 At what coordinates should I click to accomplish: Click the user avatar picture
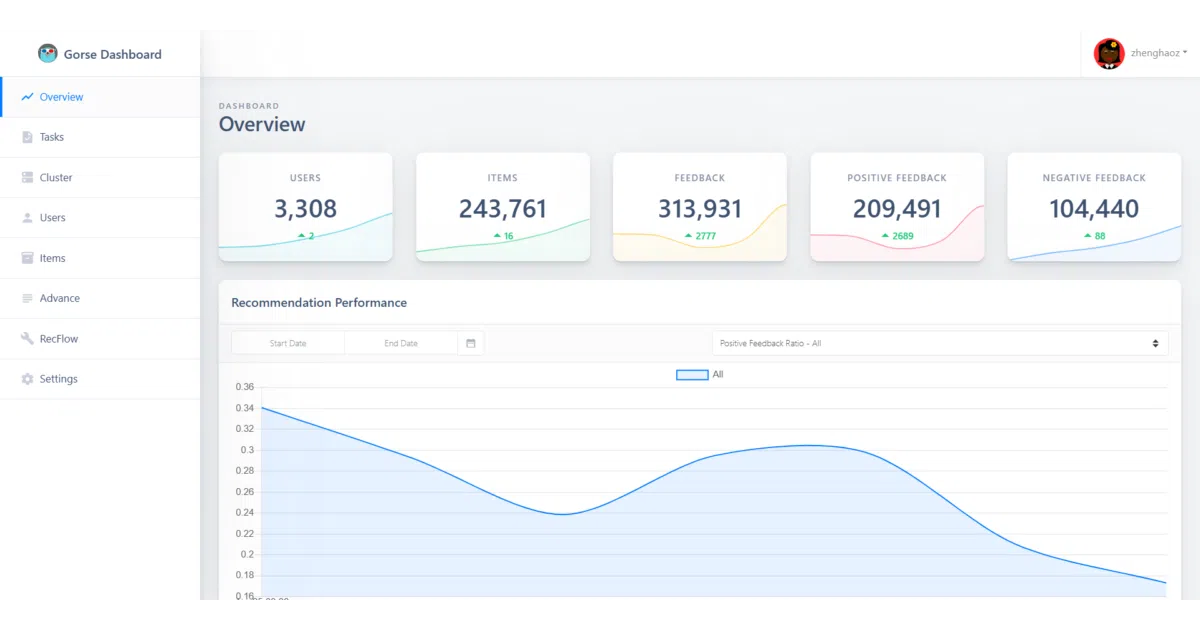(1109, 53)
